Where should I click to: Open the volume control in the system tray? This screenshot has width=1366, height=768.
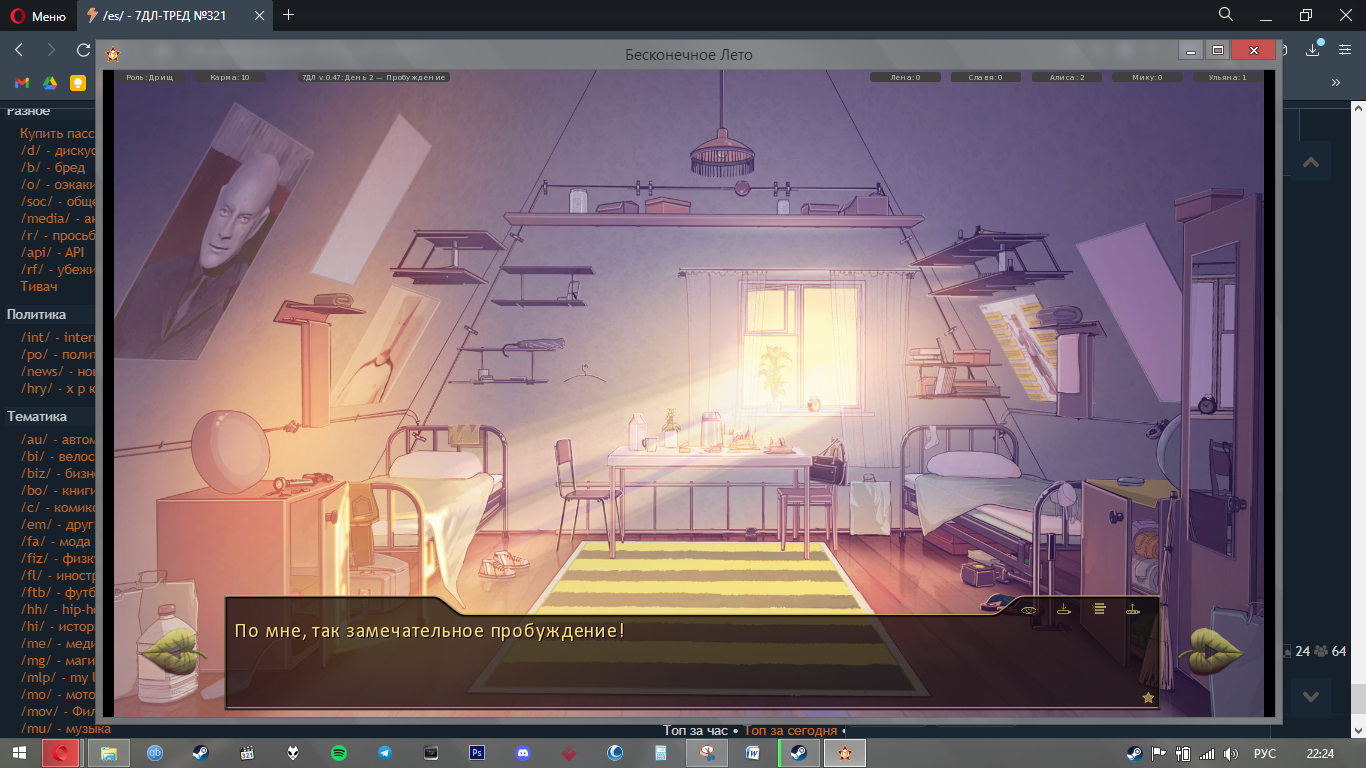[x=1231, y=753]
